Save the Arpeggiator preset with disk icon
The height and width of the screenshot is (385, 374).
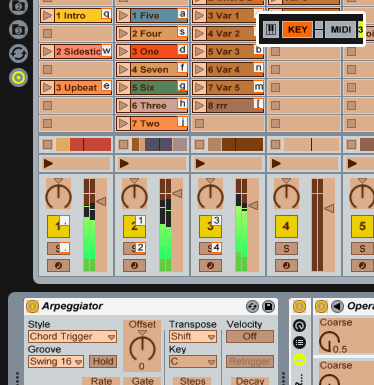point(268,306)
